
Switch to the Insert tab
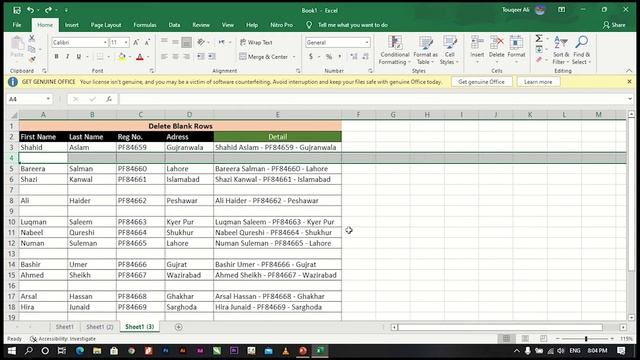[72, 25]
